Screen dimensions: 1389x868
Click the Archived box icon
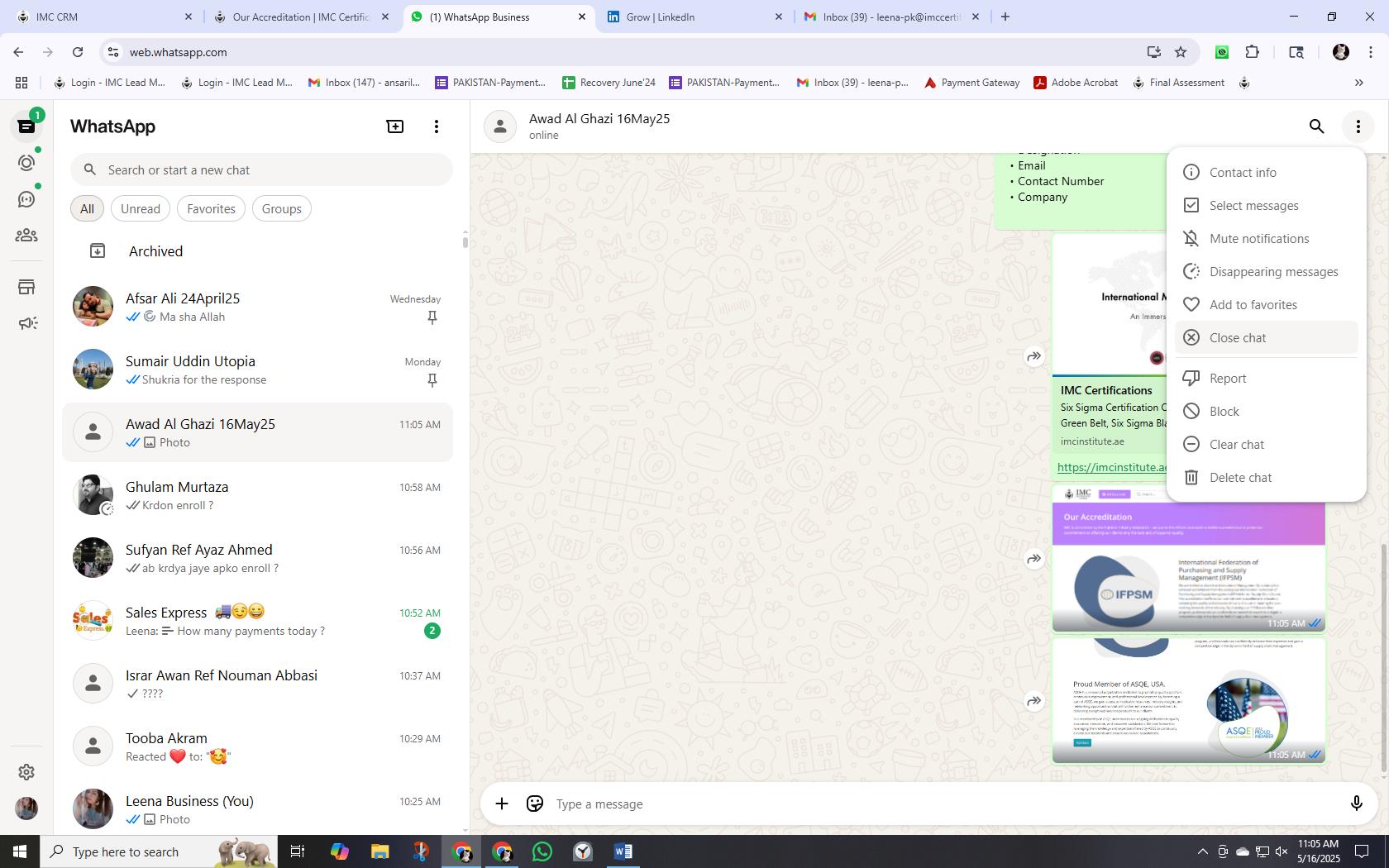(x=98, y=251)
